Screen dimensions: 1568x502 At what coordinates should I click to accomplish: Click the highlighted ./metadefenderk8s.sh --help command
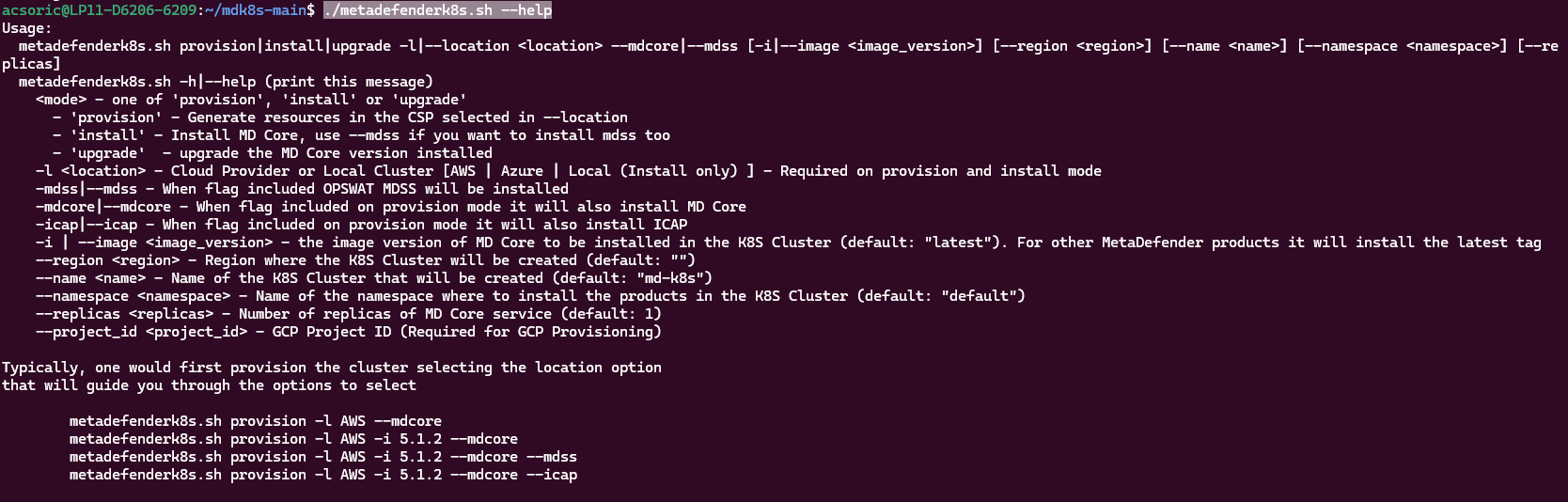click(437, 10)
